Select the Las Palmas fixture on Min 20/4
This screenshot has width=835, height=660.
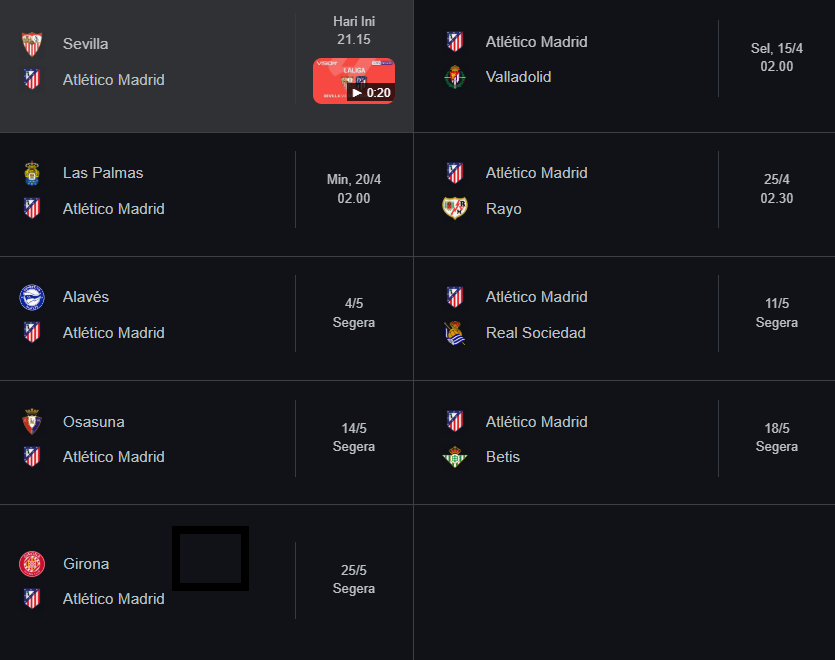pos(207,194)
